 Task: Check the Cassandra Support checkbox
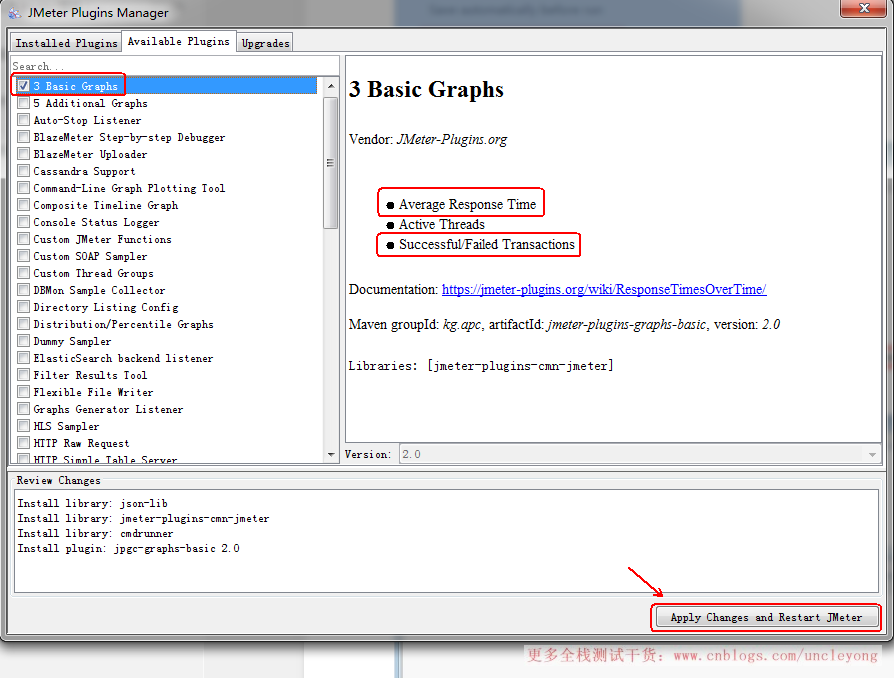click(23, 171)
